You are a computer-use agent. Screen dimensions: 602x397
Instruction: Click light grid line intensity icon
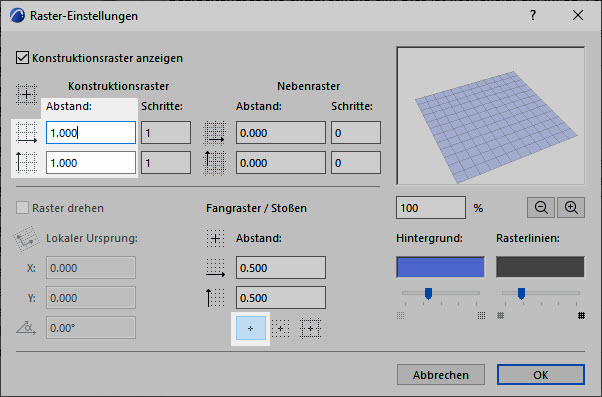[500, 316]
